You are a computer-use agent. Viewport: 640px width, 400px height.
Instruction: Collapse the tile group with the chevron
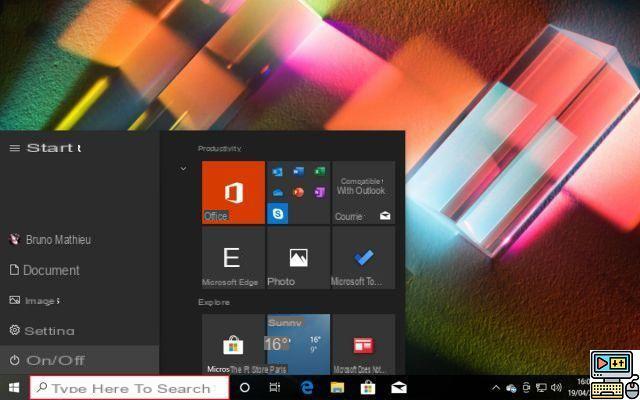(x=183, y=168)
